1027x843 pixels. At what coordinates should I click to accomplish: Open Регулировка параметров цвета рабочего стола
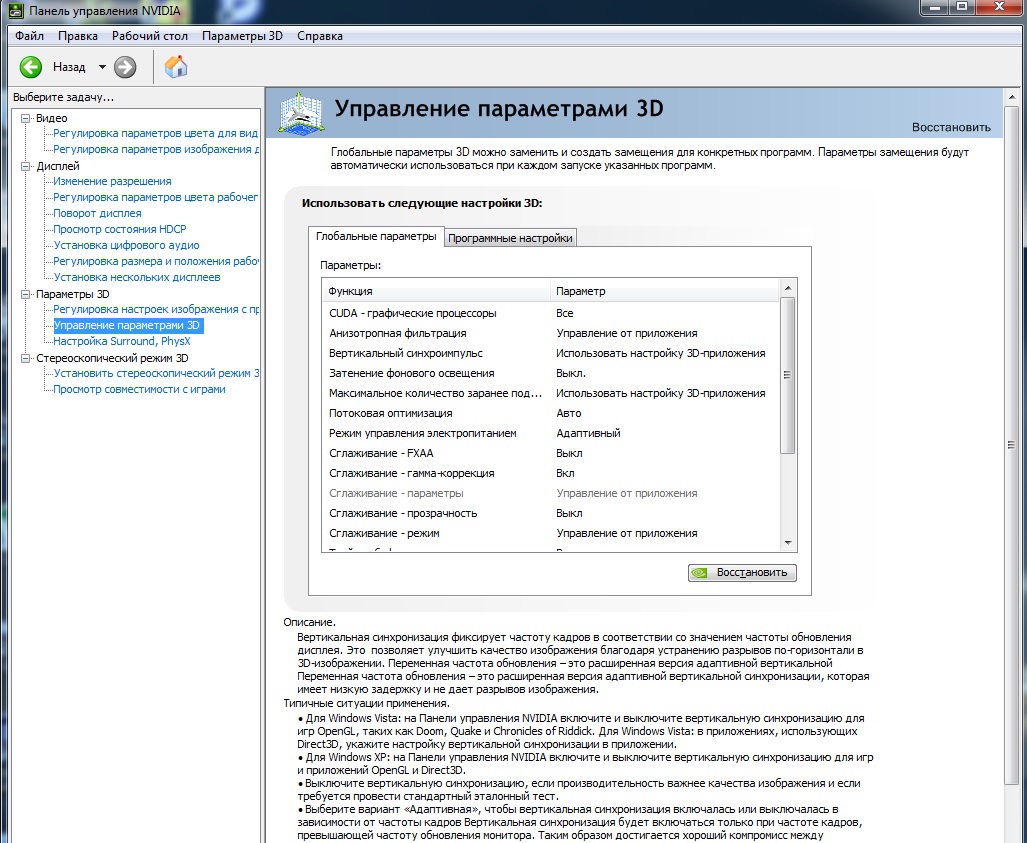coord(155,197)
